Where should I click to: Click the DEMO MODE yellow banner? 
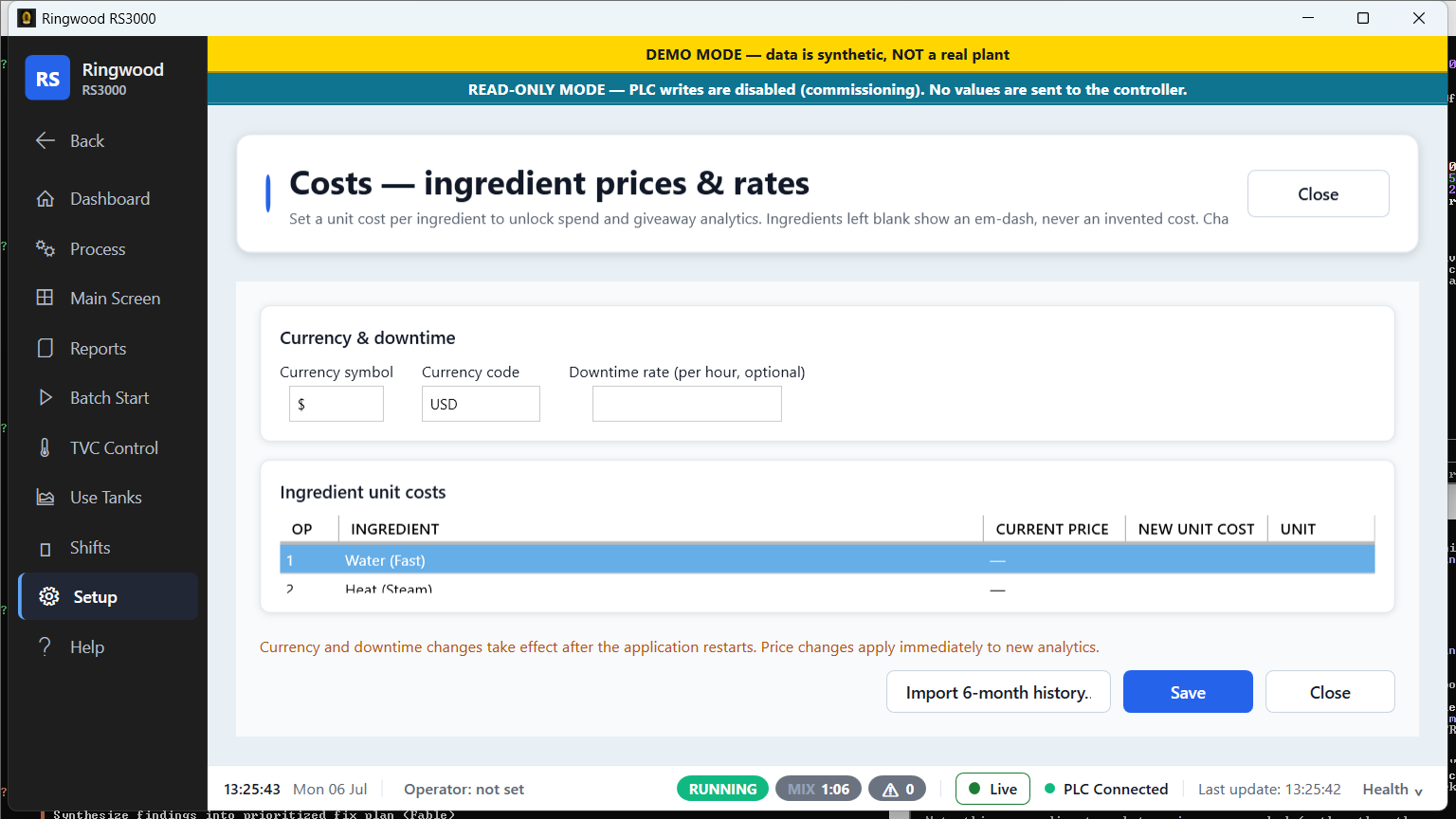(828, 54)
